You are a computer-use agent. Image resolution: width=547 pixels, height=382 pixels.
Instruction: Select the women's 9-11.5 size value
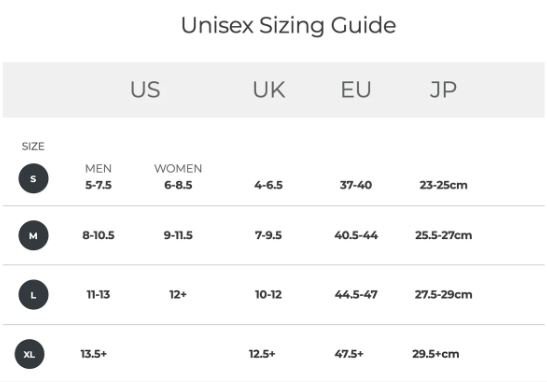(178, 235)
